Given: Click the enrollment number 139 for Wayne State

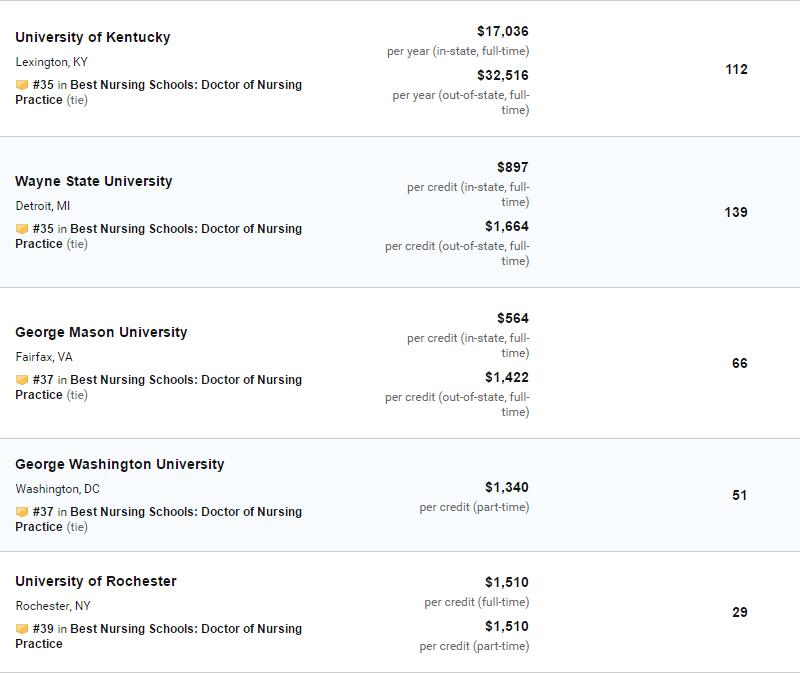Looking at the screenshot, I should [x=736, y=212].
